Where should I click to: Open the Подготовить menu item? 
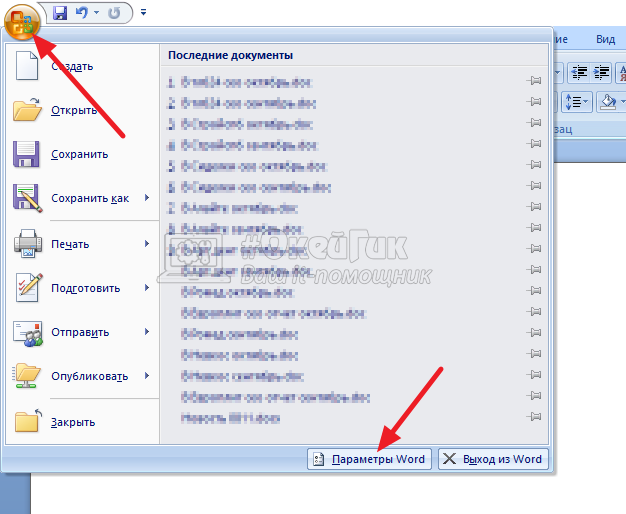tap(82, 288)
